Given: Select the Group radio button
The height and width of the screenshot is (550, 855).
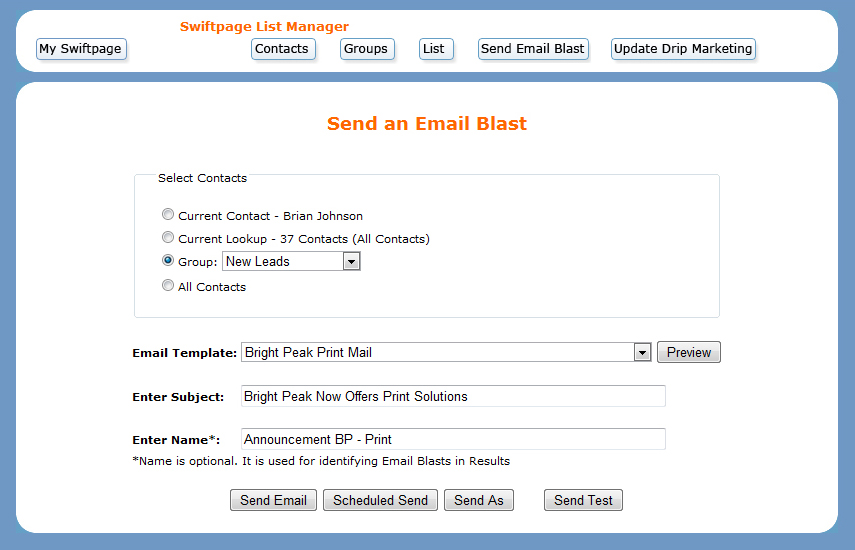Looking at the screenshot, I should pos(168,261).
